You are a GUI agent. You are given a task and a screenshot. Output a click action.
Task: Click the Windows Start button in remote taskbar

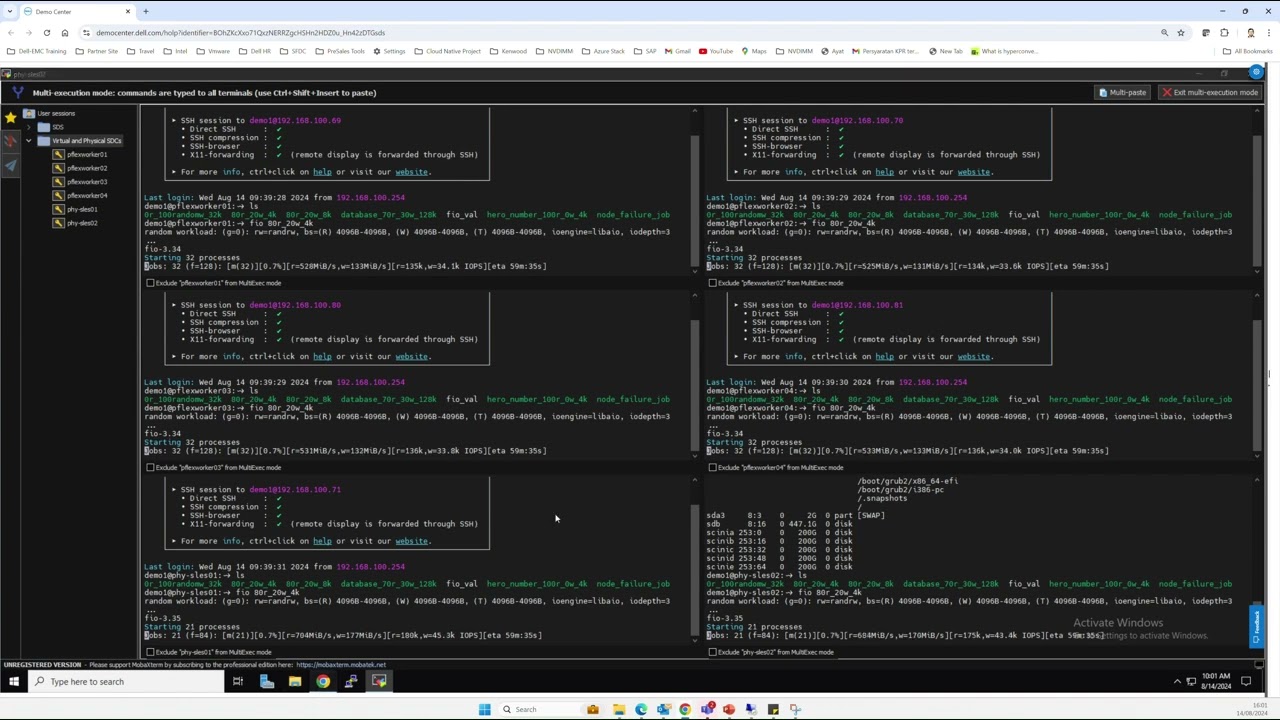click(14, 682)
